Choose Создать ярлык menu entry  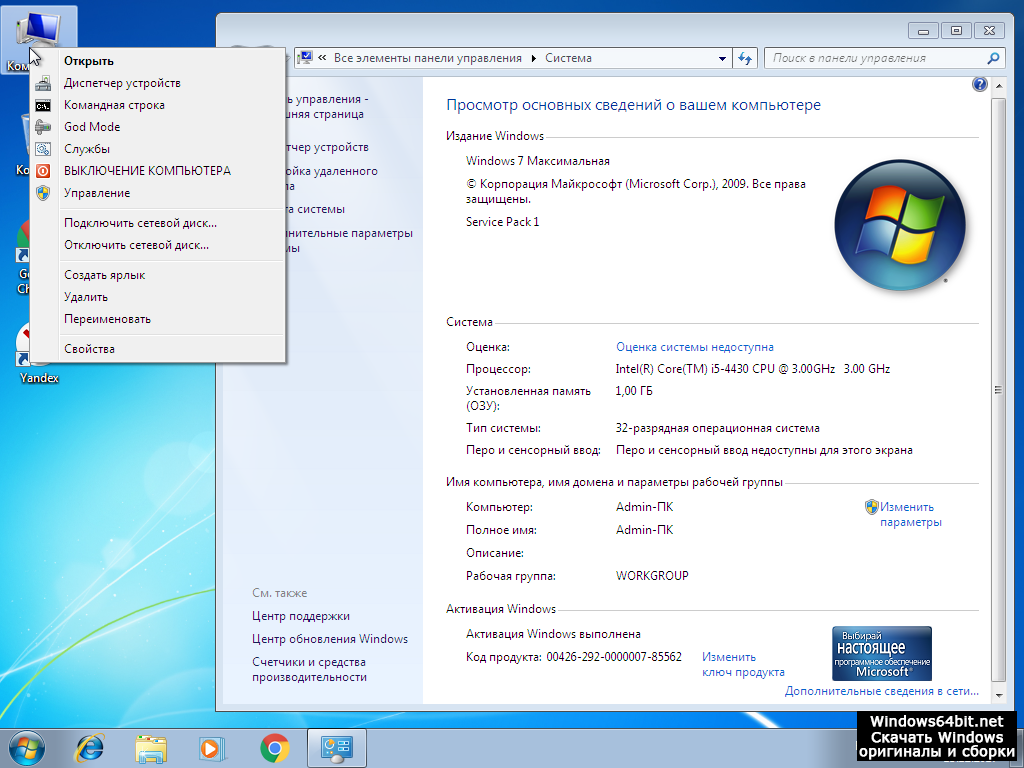[104, 275]
